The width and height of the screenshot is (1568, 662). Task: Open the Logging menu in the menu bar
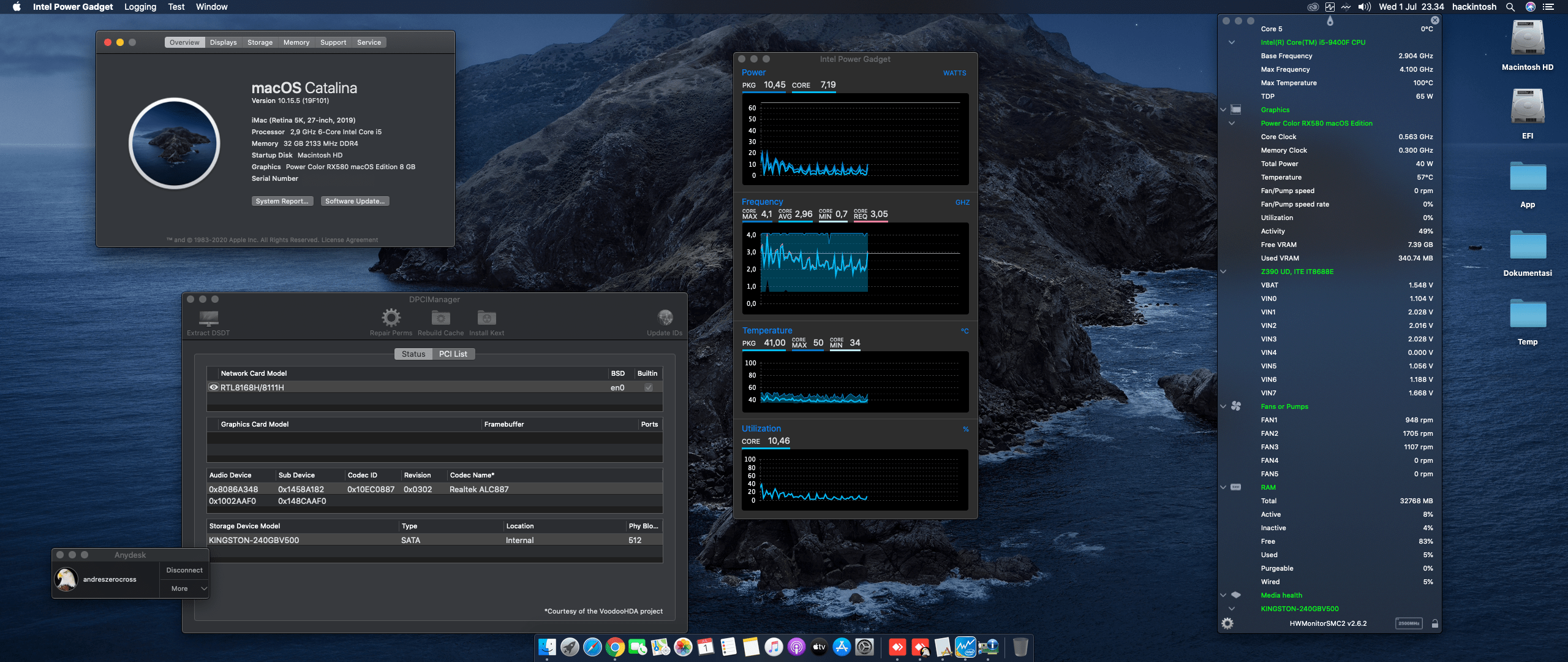click(x=140, y=7)
